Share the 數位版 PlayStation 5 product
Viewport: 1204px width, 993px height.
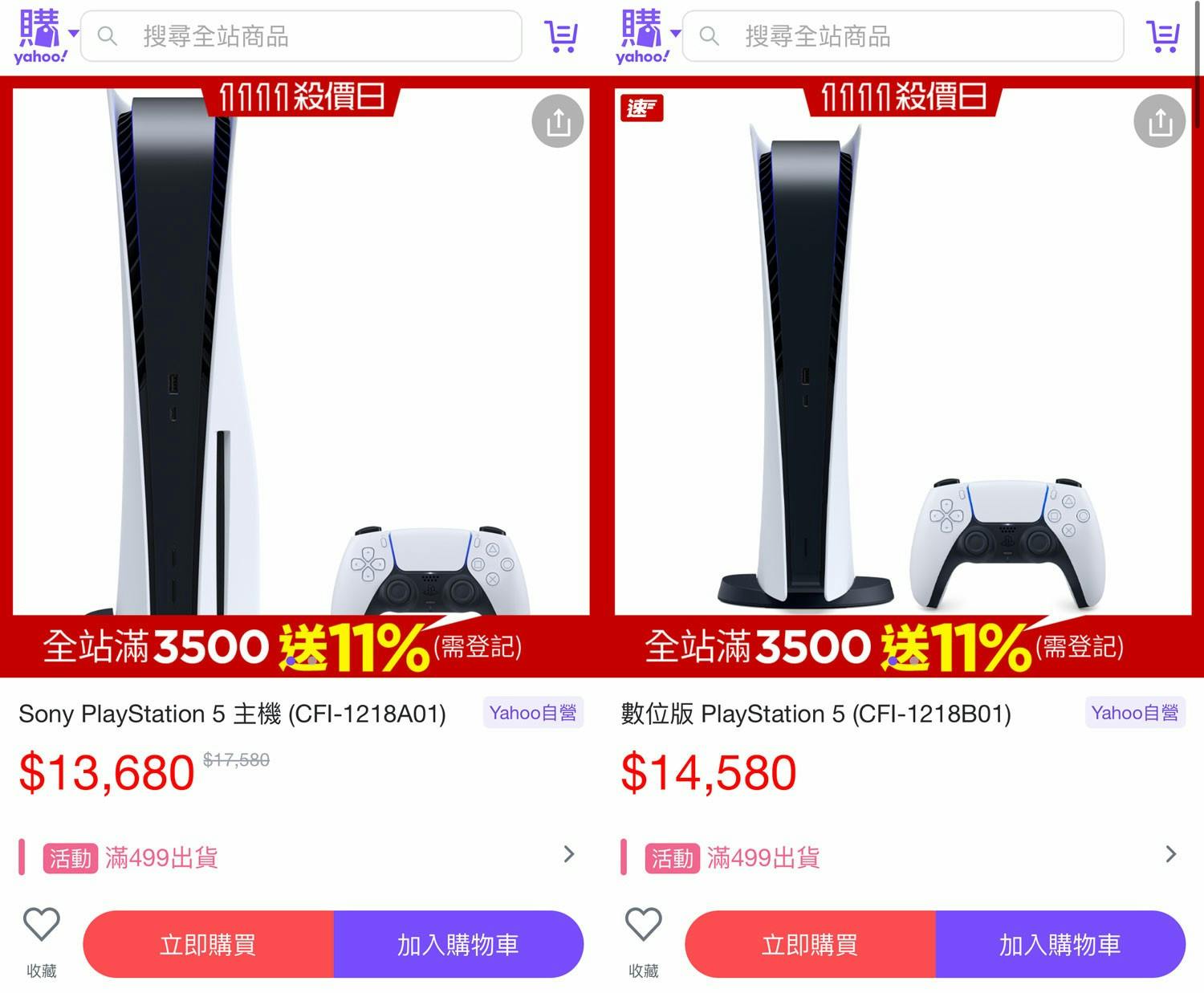(1160, 121)
